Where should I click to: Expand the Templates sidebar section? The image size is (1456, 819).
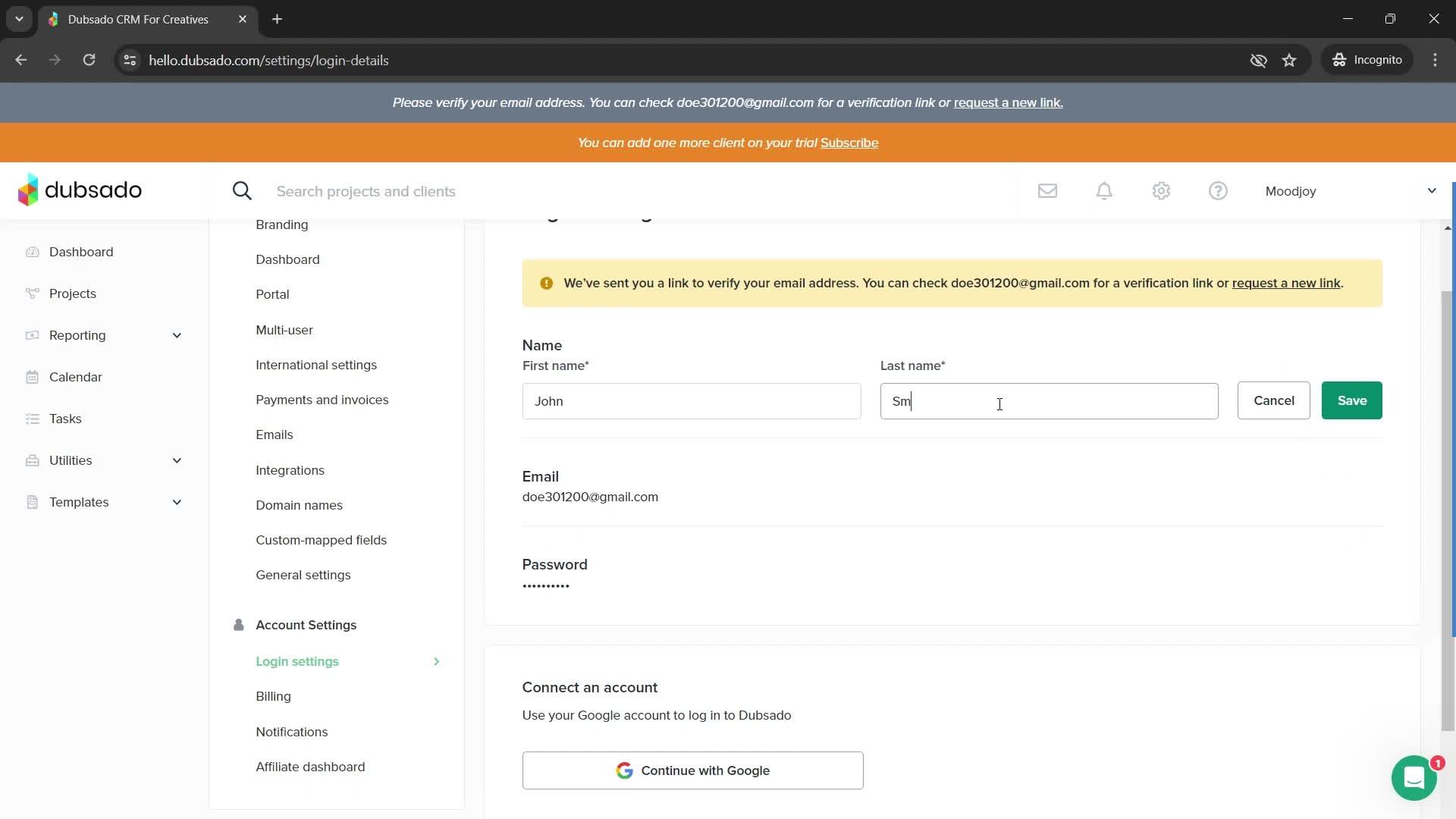pyautogui.click(x=177, y=502)
